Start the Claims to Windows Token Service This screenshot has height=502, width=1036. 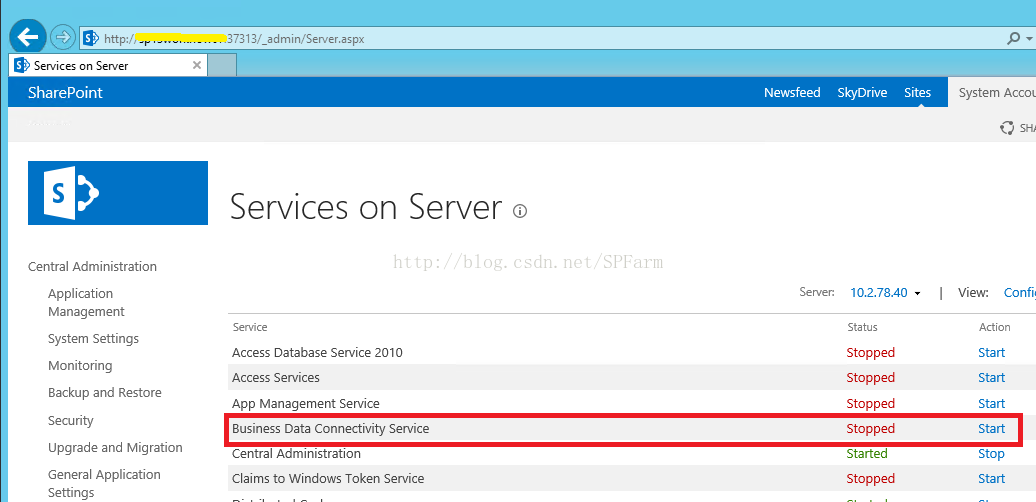click(991, 479)
